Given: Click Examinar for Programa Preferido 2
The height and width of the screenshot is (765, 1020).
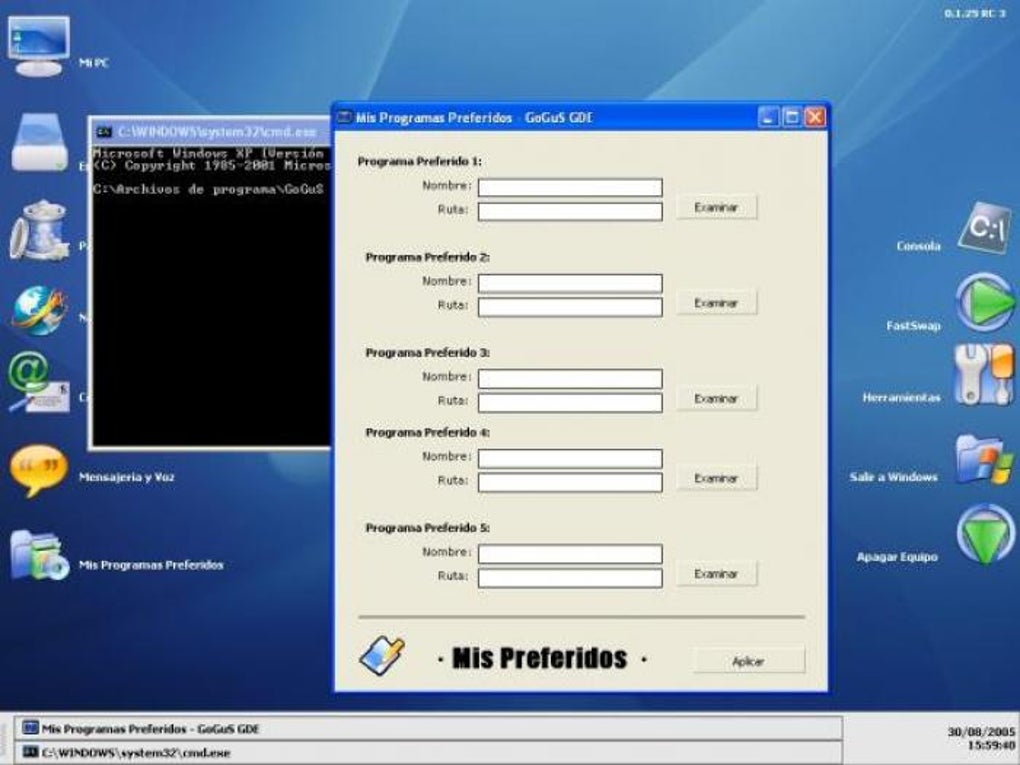Looking at the screenshot, I should coord(716,303).
